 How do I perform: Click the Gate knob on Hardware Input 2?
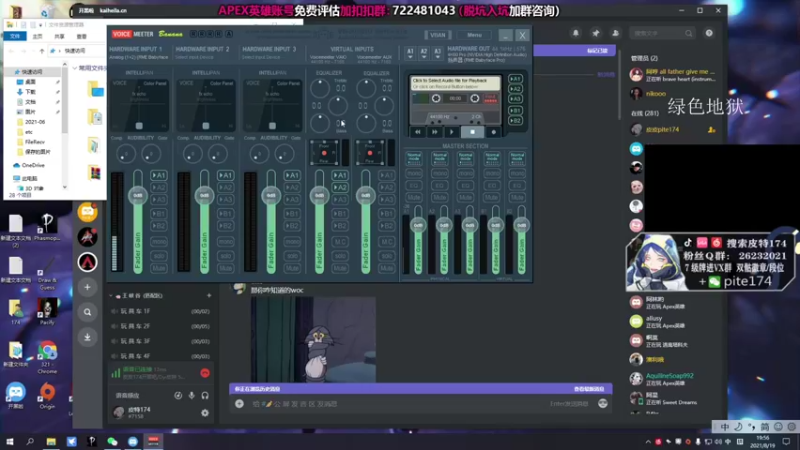pos(217,154)
